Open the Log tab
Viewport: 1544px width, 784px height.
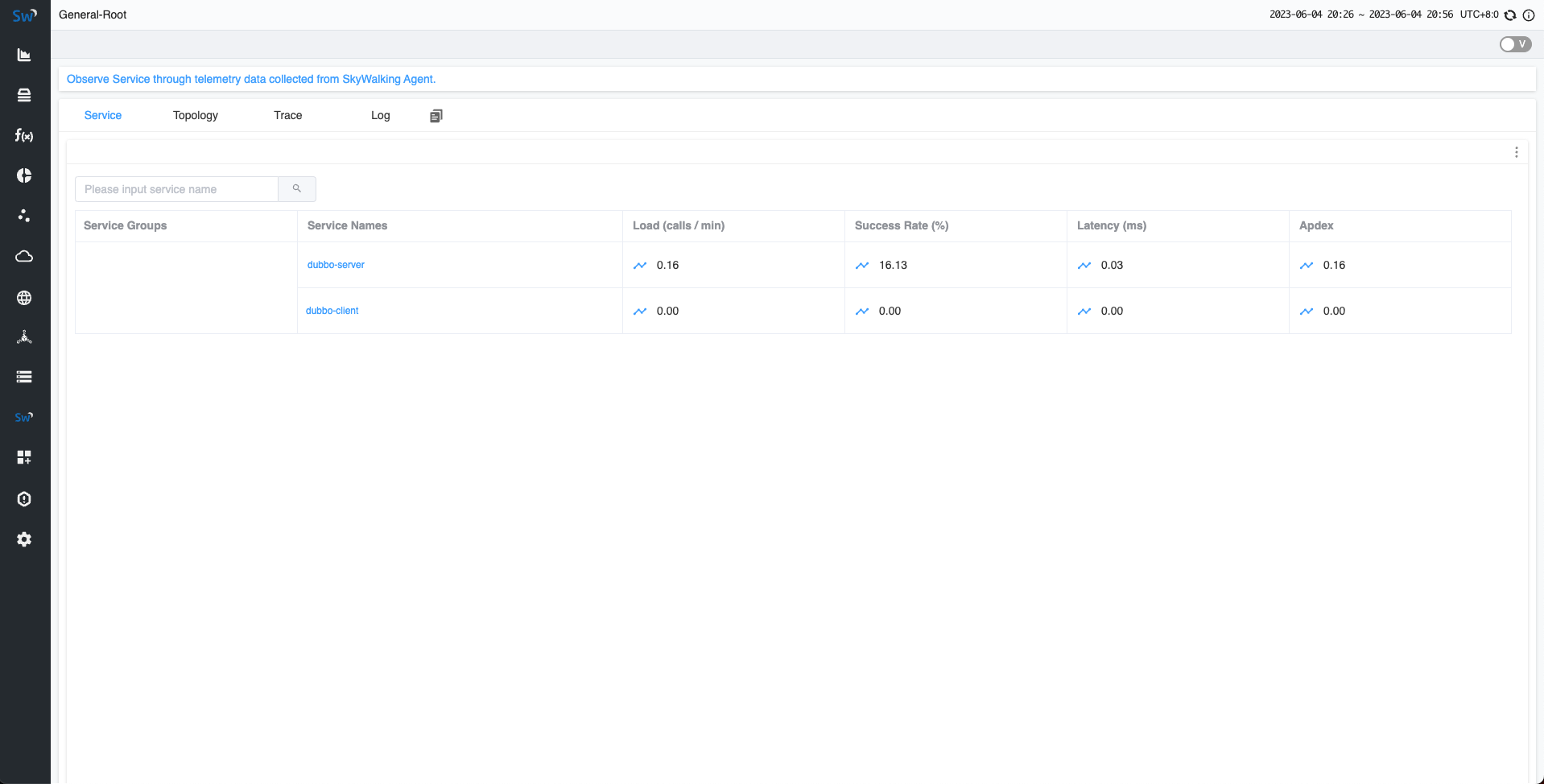click(380, 115)
